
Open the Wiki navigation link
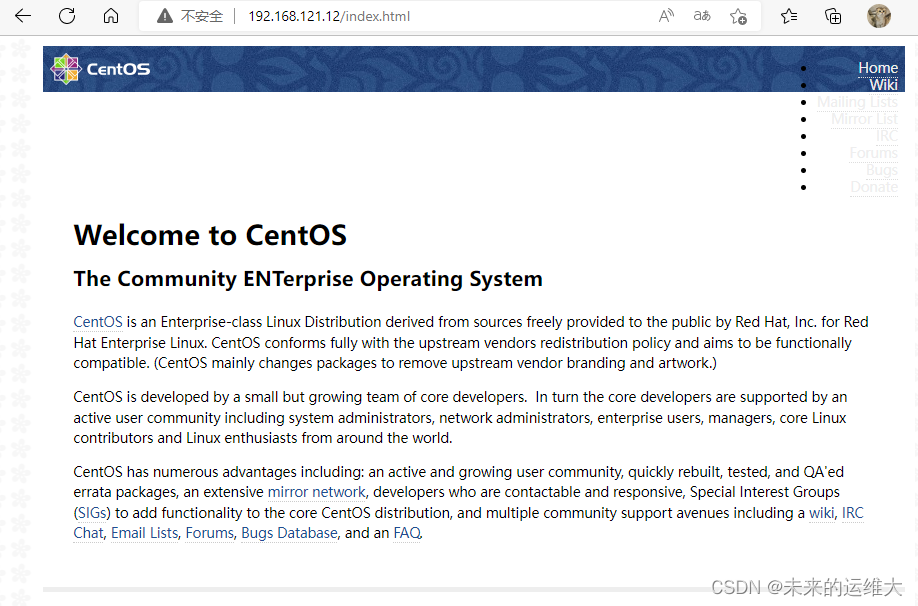883,85
